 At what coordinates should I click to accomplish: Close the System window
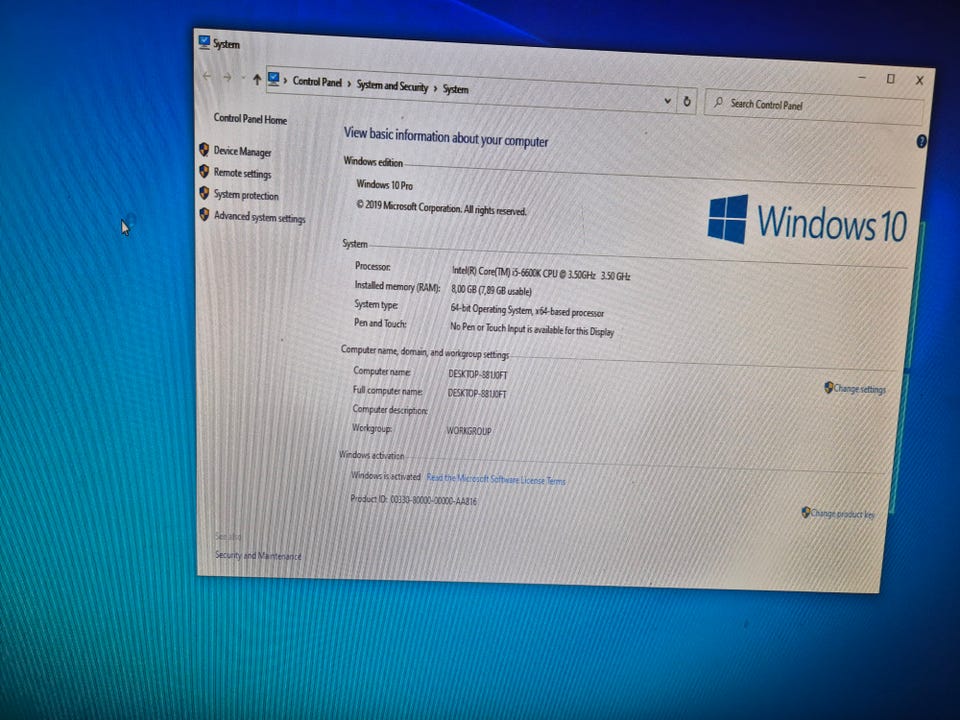(x=919, y=80)
